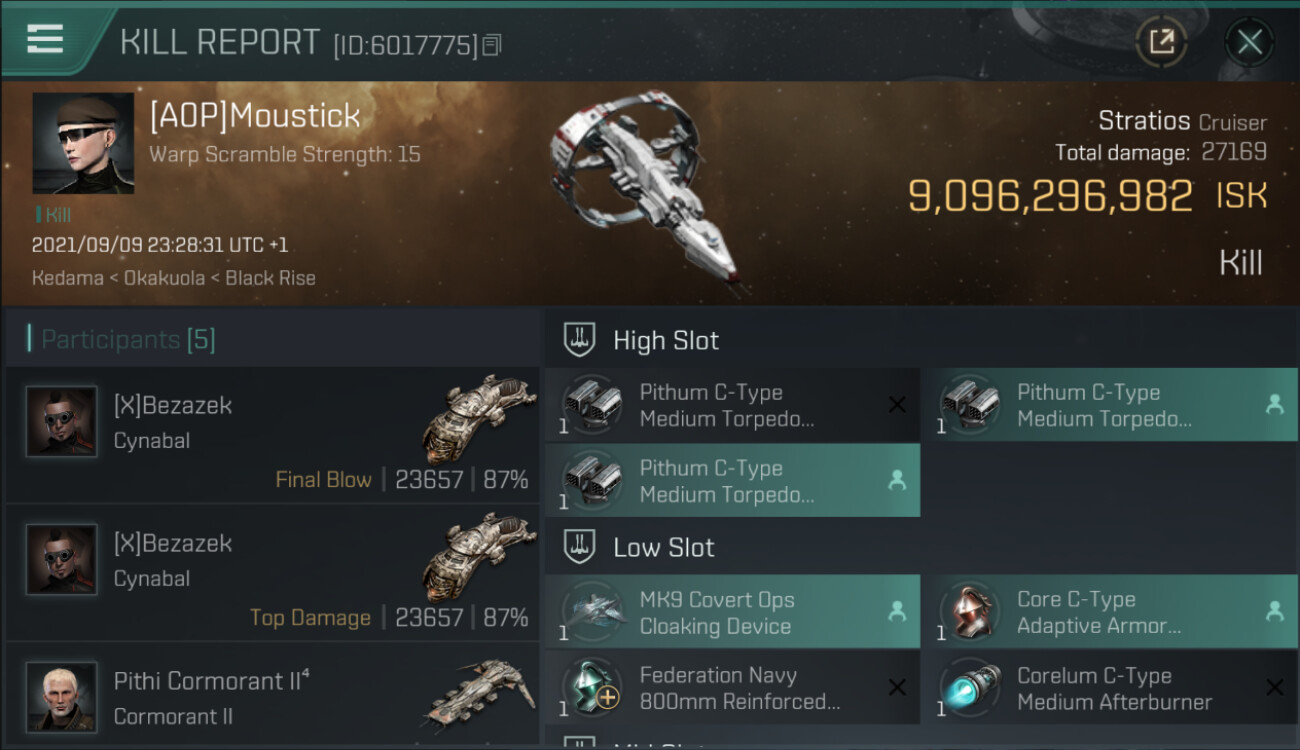This screenshot has height=750, width=1300.
Task: Close the kill report window
Action: pyautogui.click(x=1249, y=42)
